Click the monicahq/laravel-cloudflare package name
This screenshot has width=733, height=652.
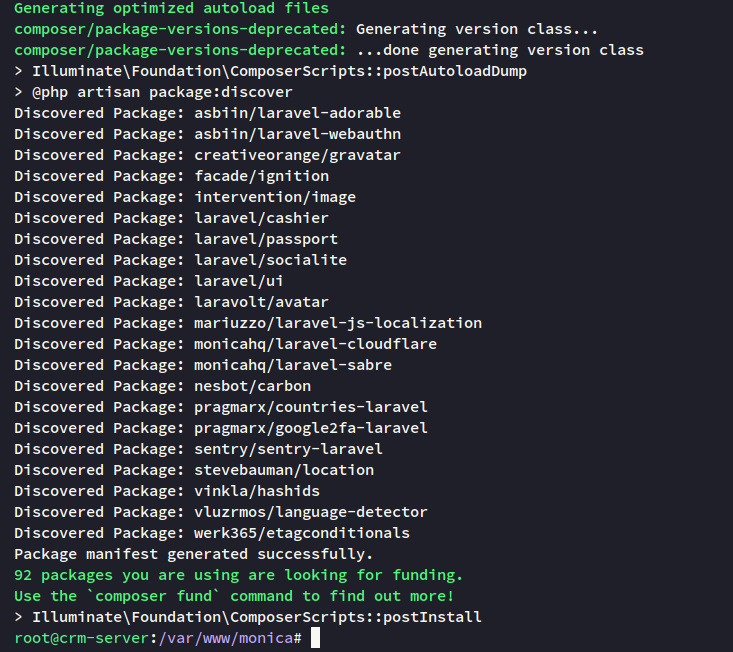coord(315,344)
